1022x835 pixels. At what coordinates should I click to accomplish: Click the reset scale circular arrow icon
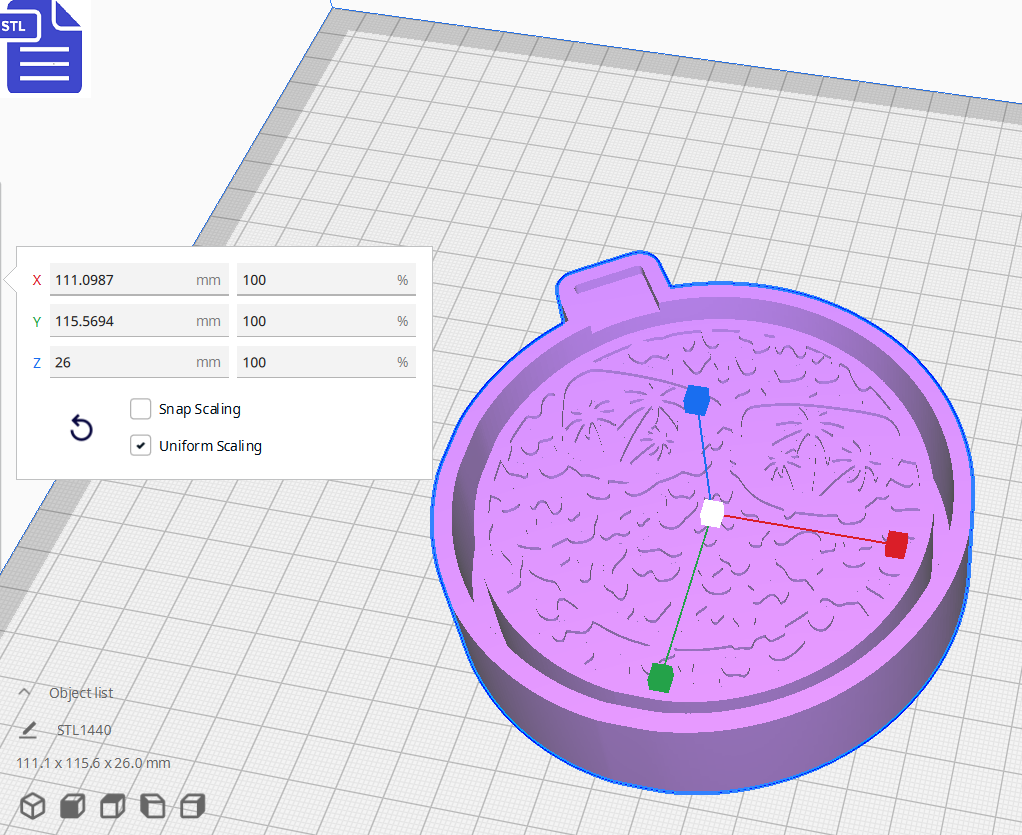[x=80, y=427]
